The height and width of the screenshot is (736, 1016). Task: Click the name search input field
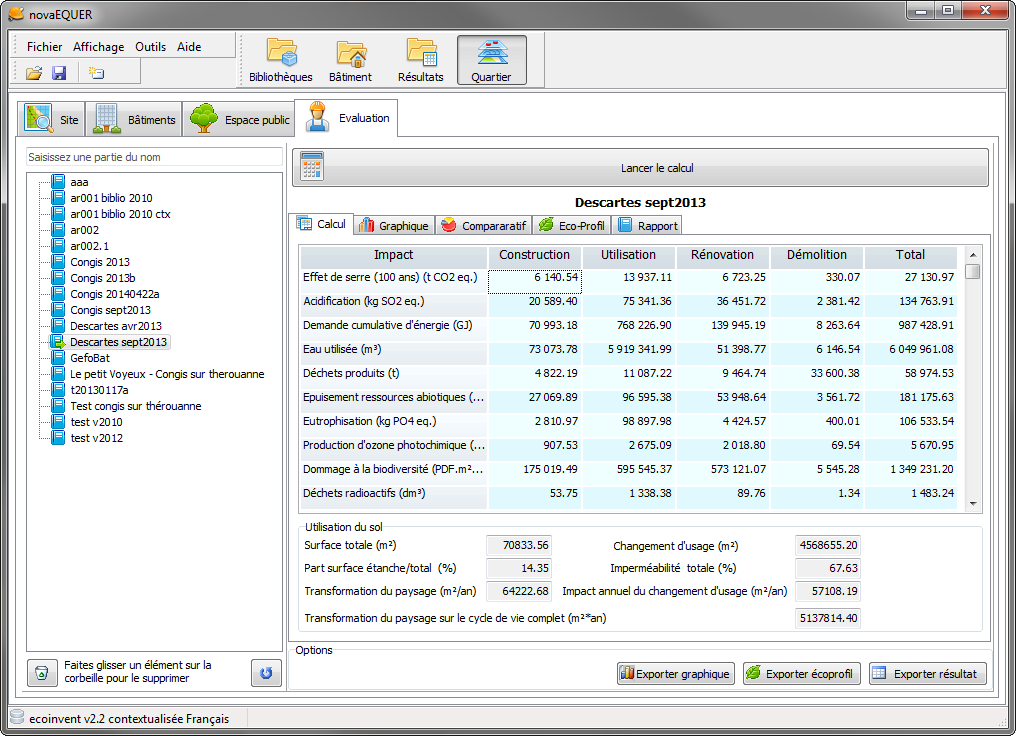154,157
